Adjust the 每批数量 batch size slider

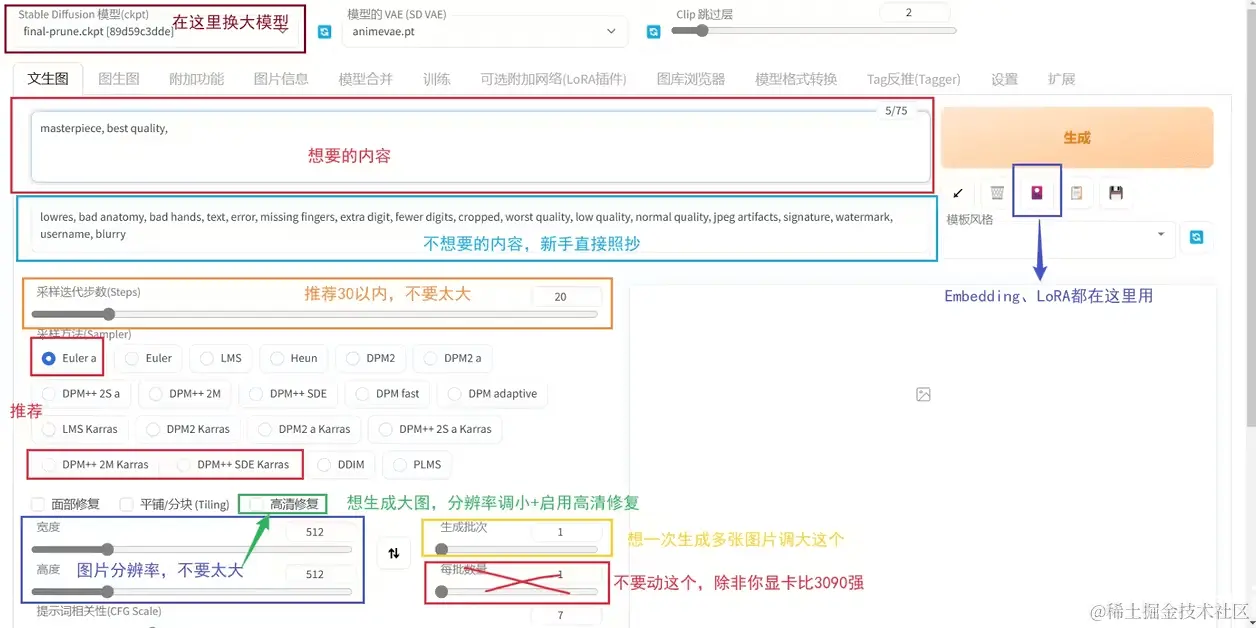point(516,591)
